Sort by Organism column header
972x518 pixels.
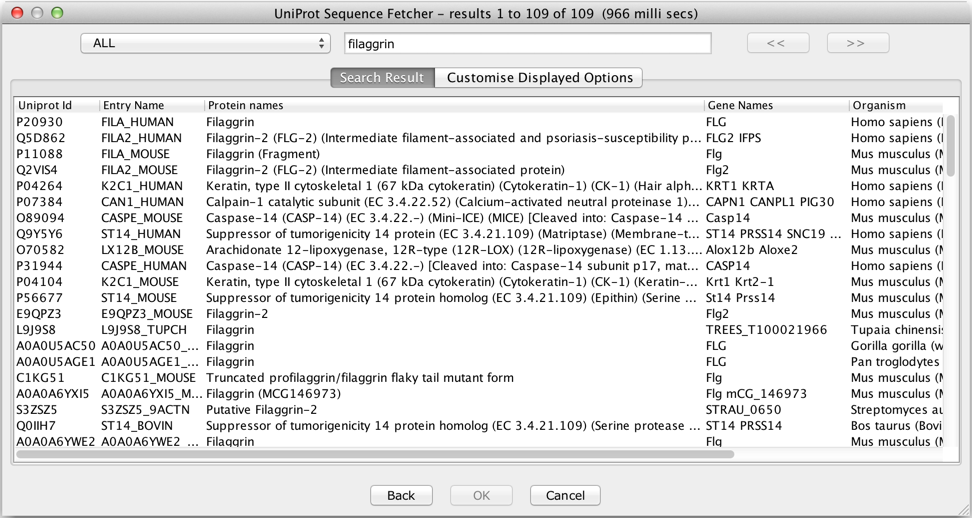(x=896, y=105)
